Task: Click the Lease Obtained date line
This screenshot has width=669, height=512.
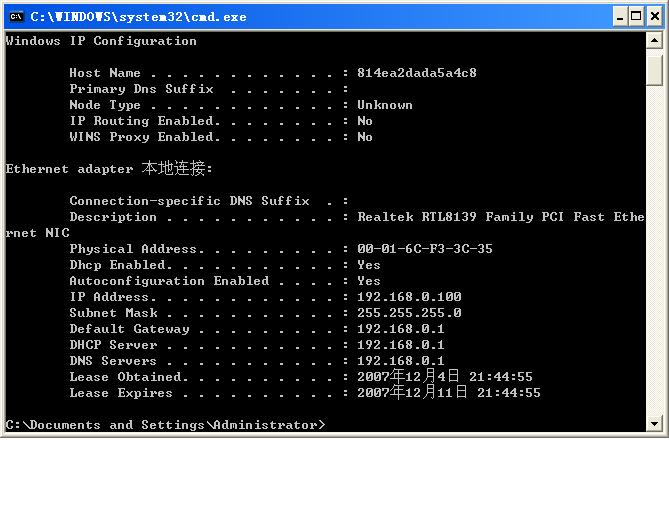Action: click(x=301, y=377)
